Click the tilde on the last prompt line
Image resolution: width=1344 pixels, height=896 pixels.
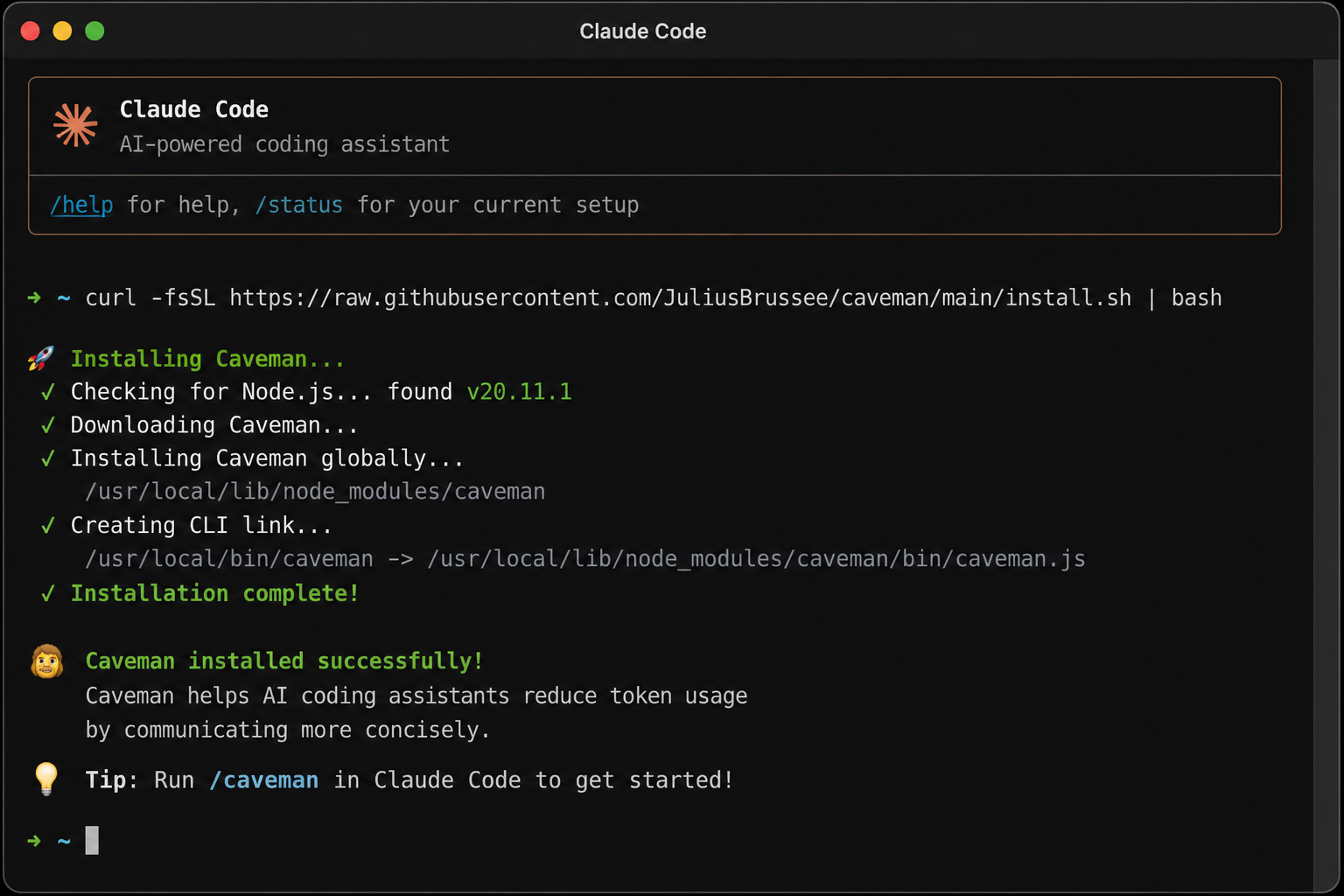click(64, 841)
